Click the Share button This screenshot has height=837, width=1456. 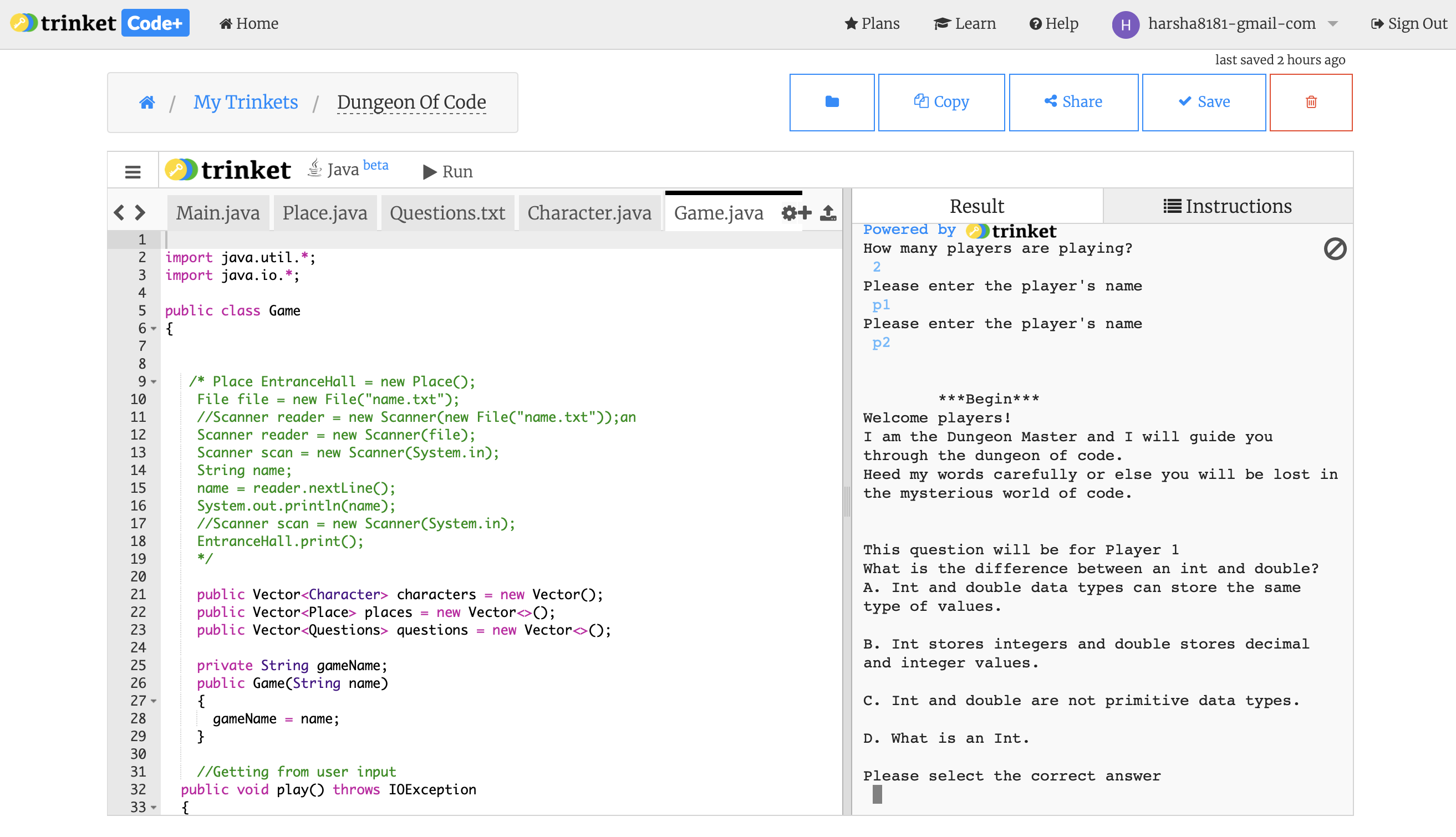tap(1073, 103)
